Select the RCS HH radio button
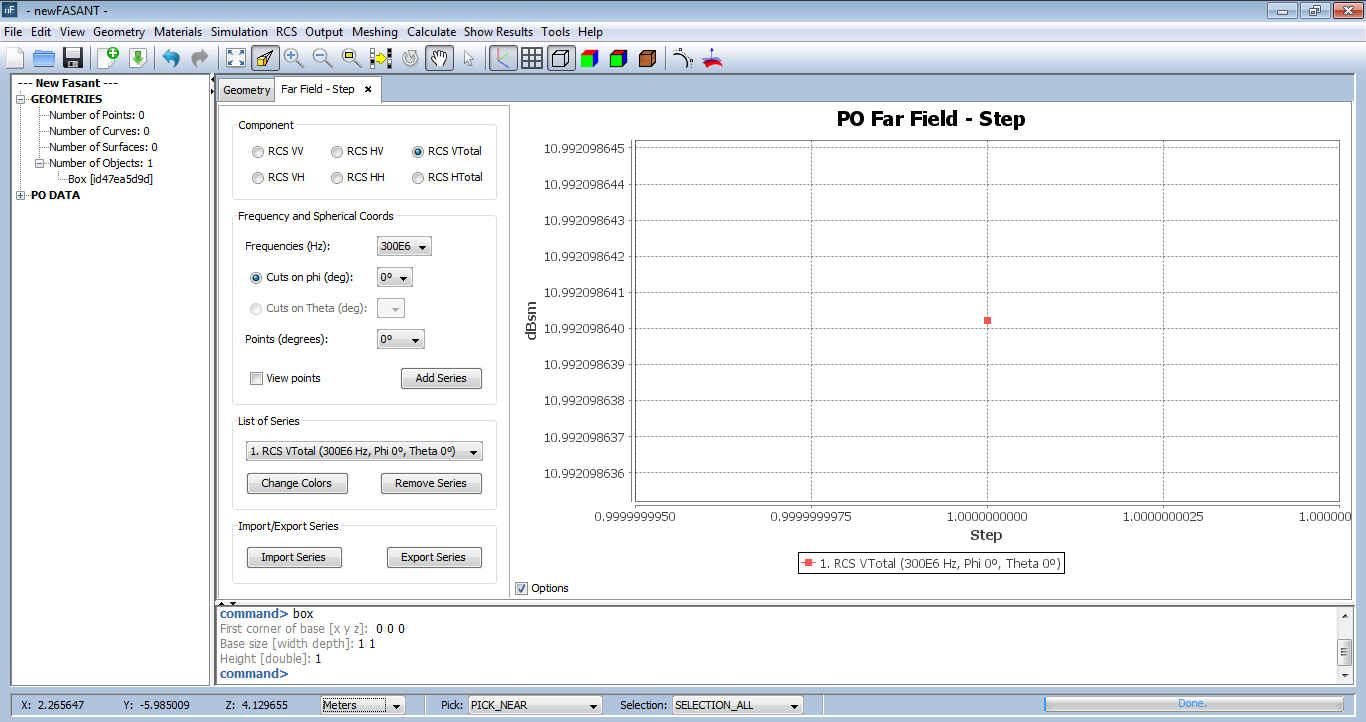The height and width of the screenshot is (722, 1366). tap(337, 177)
